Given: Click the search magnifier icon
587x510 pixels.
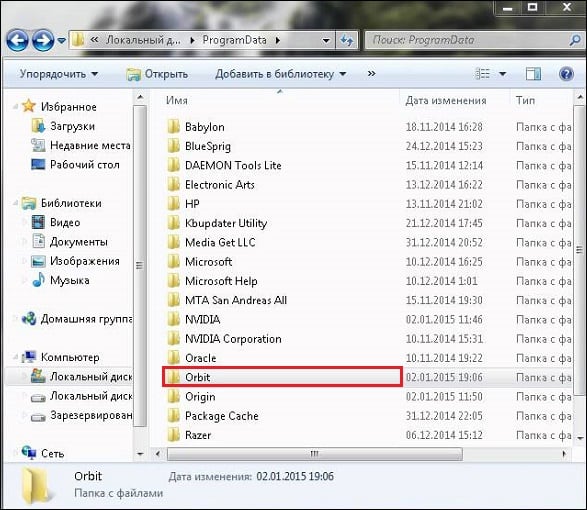Looking at the screenshot, I should click(x=575, y=40).
